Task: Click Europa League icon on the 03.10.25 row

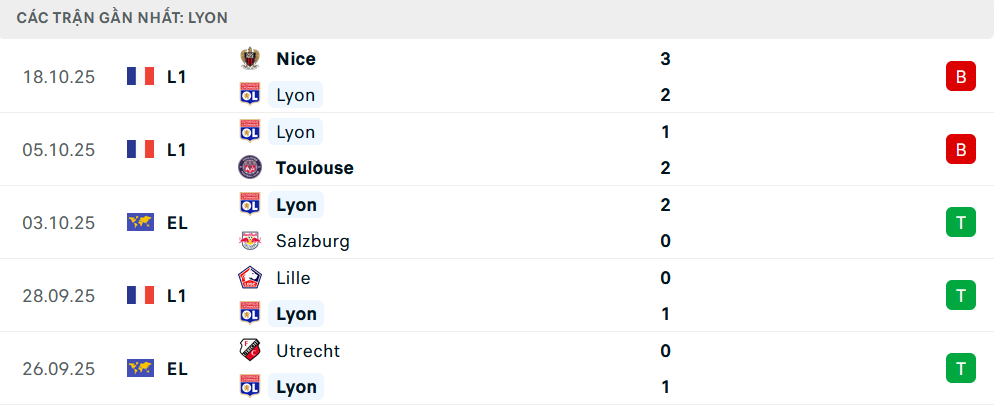Action: 140,222
